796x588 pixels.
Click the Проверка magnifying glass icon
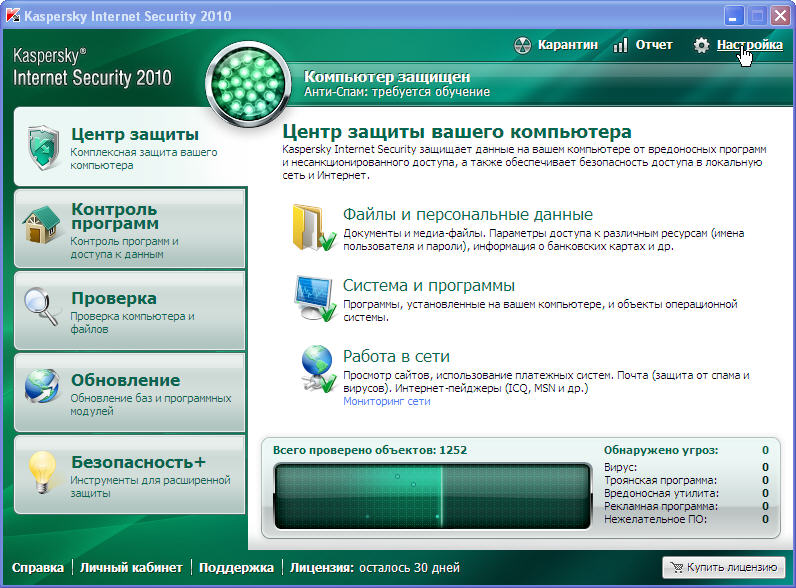tap(41, 306)
